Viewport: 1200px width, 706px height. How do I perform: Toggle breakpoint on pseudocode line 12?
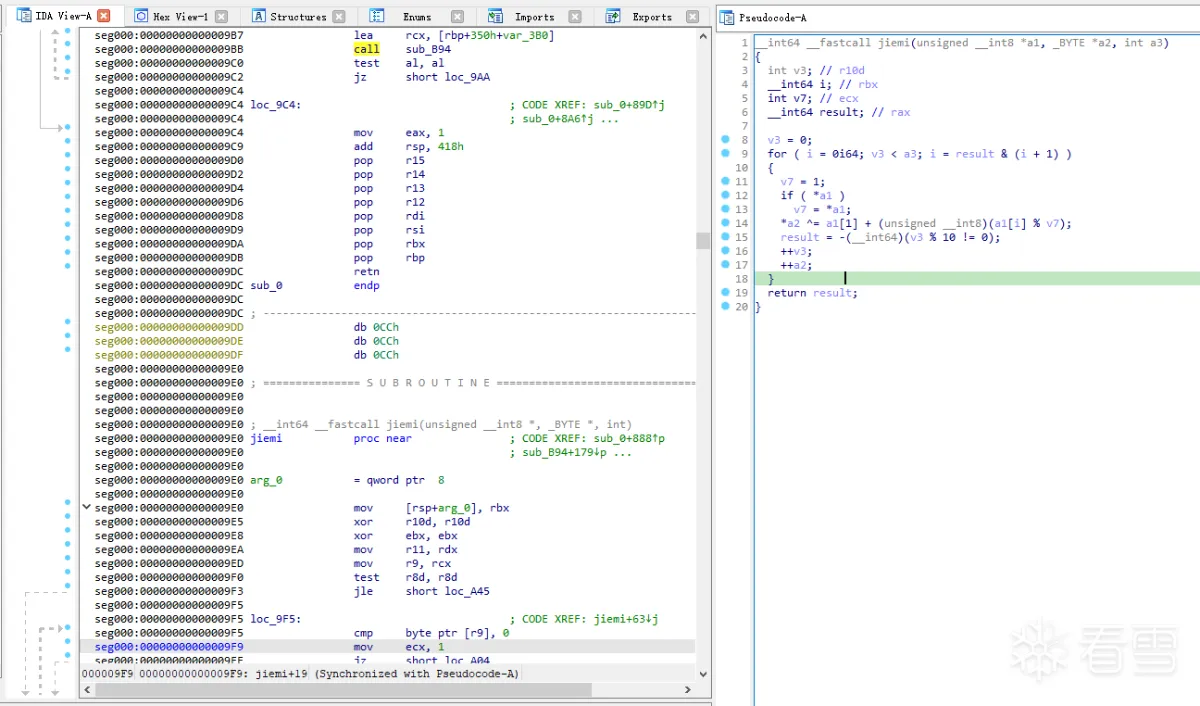(727, 196)
